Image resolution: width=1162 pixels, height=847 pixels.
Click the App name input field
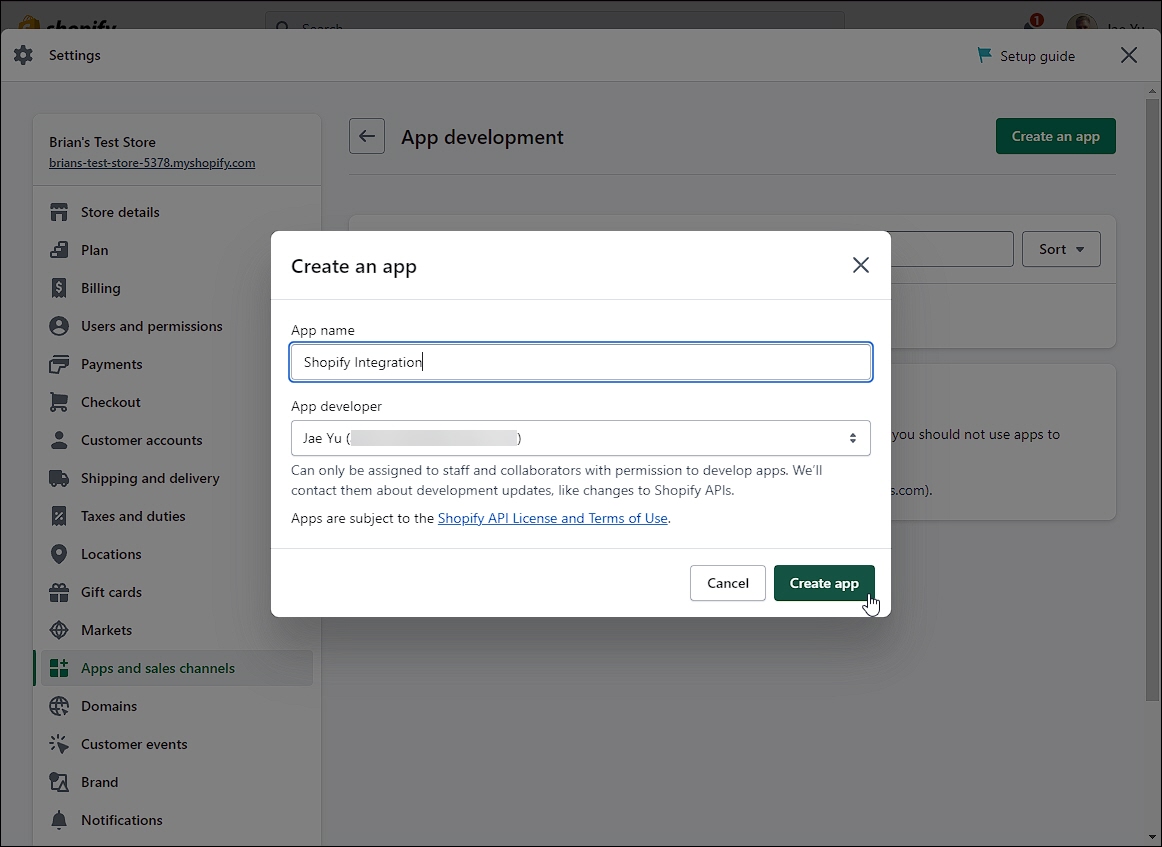(x=581, y=362)
